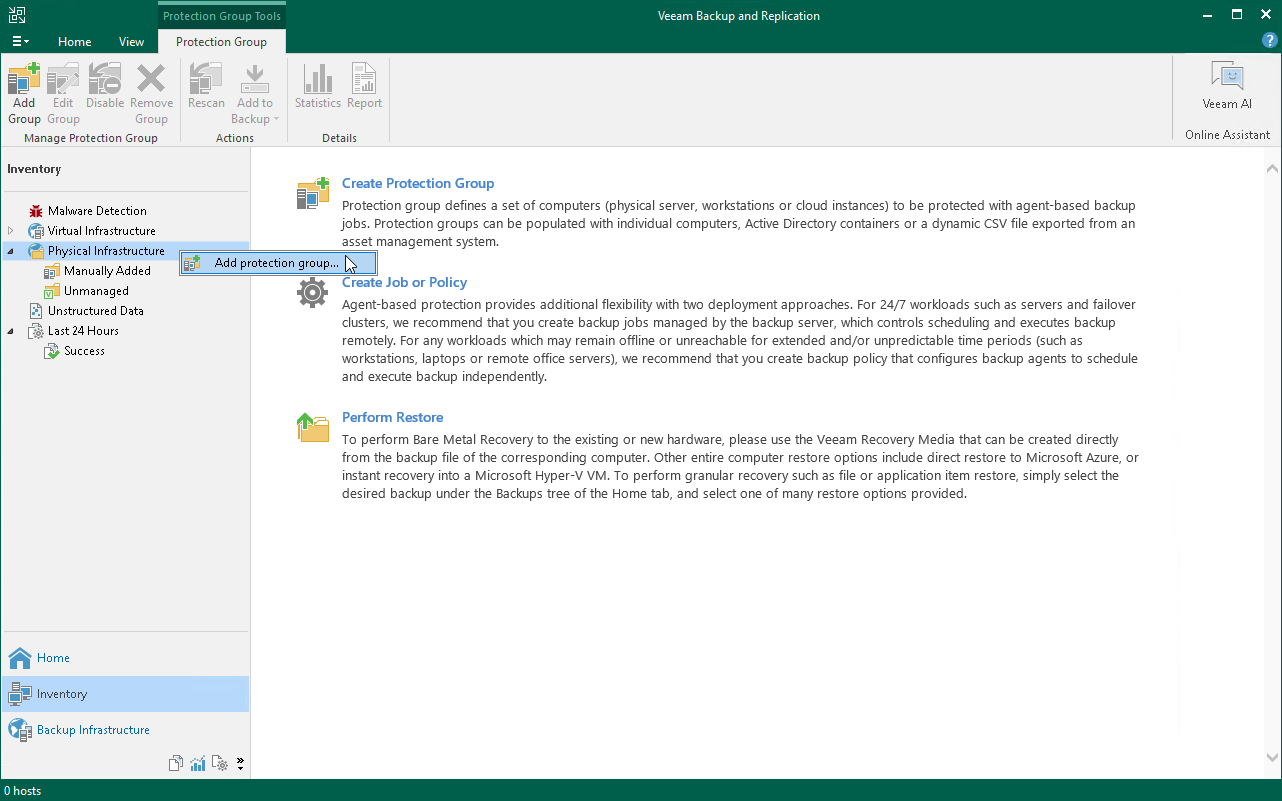
Task: Open Backup Infrastructure view
Action: pyautogui.click(x=125, y=730)
